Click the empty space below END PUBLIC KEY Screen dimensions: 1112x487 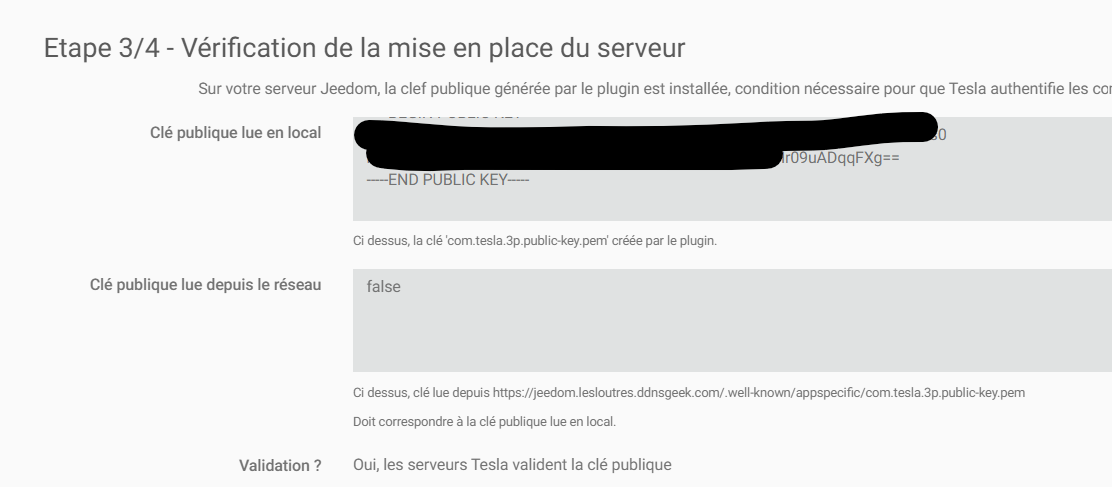[732, 204]
